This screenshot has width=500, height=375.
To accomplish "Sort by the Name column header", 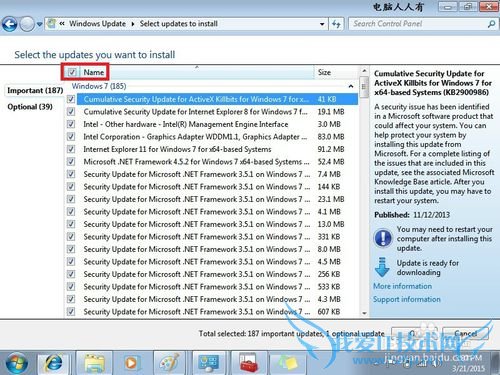I will pos(197,72).
